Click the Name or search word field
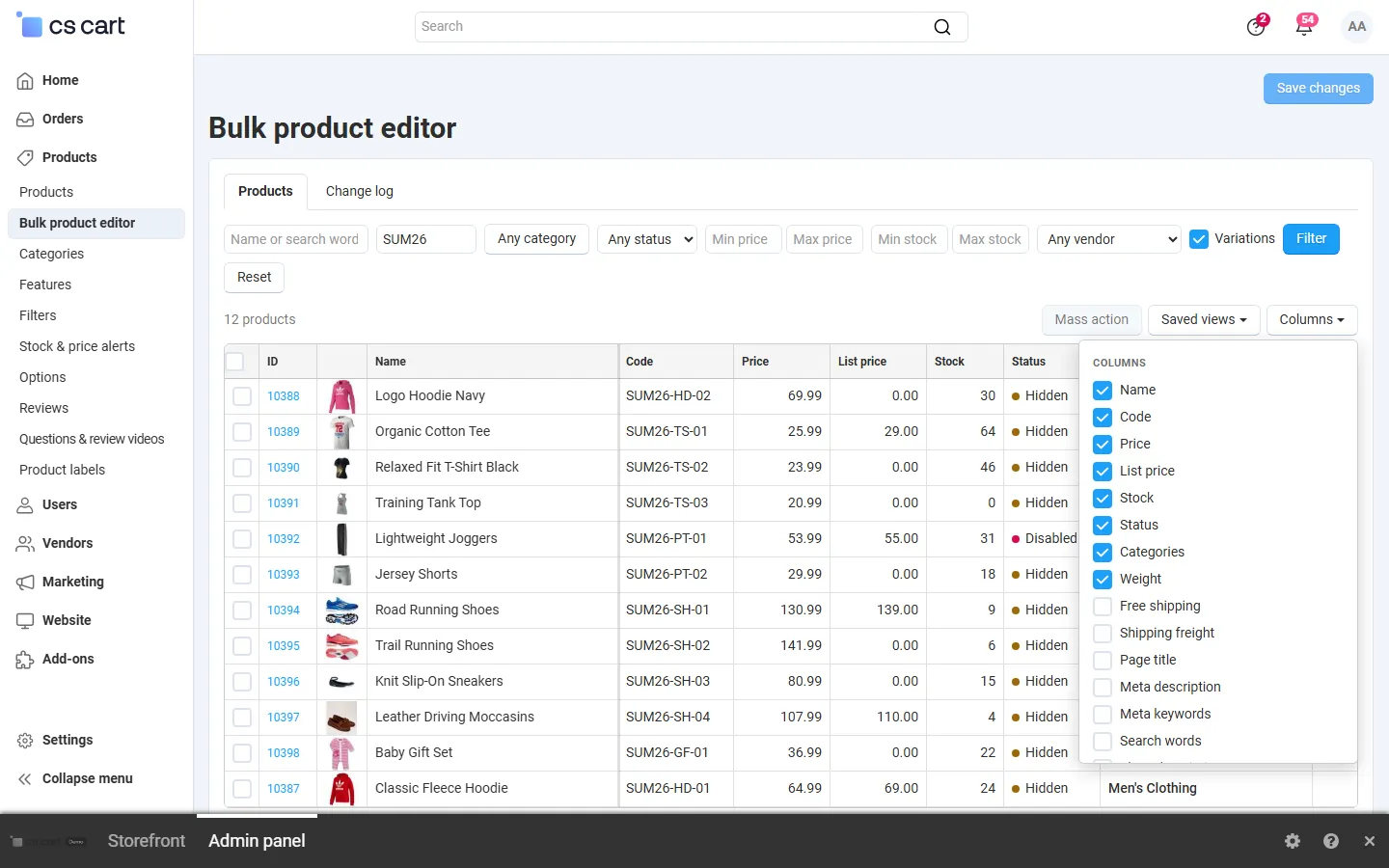Screen dimensions: 1389x868 point(296,239)
